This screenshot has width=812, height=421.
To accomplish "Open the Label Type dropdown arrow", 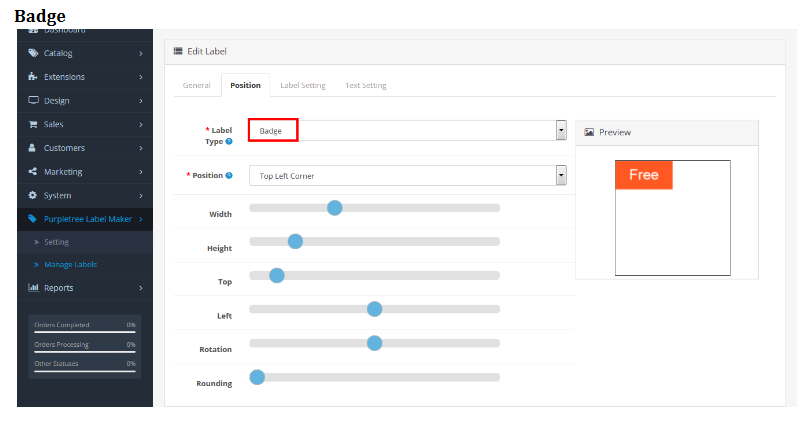I will click(561, 130).
